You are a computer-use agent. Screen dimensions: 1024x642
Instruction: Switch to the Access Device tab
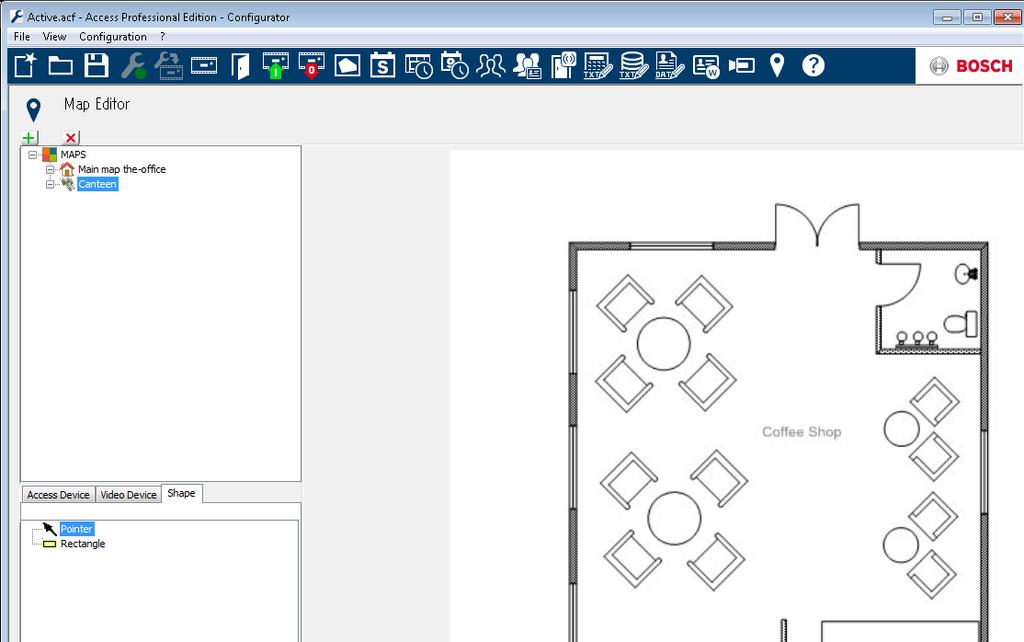pyautogui.click(x=58, y=495)
